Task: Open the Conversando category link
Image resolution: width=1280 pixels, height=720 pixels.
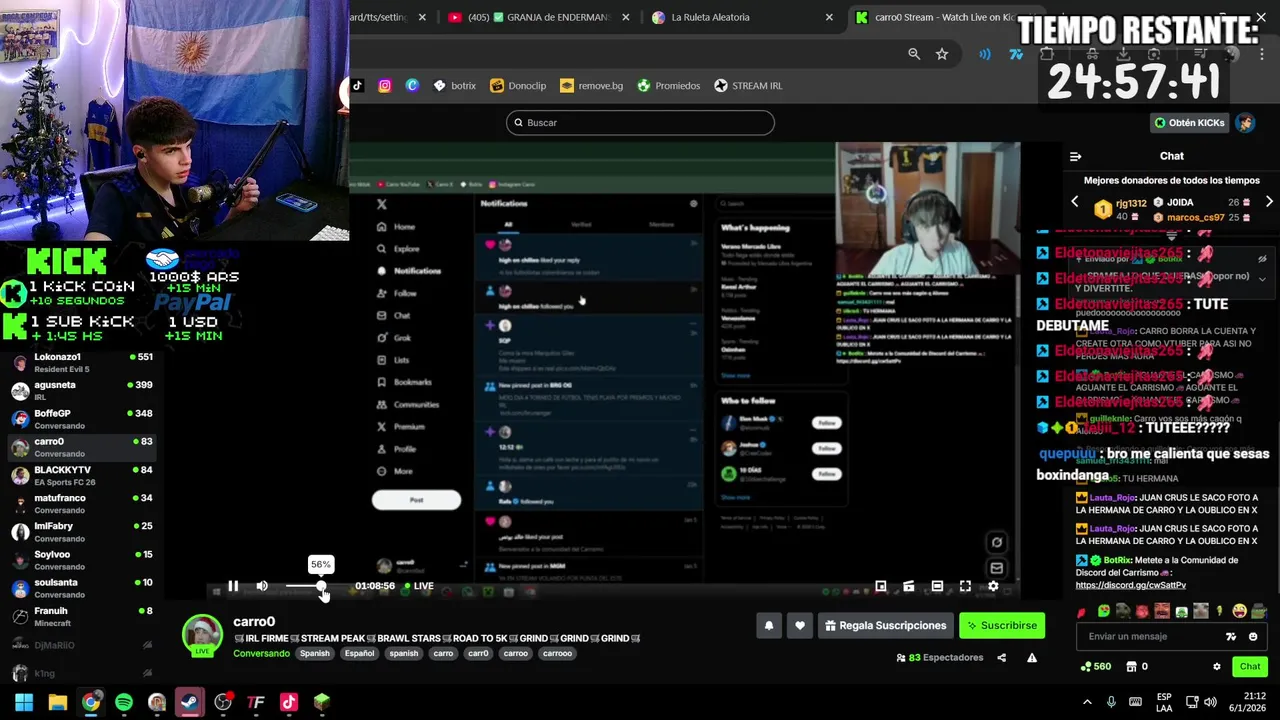Action: pos(261,654)
